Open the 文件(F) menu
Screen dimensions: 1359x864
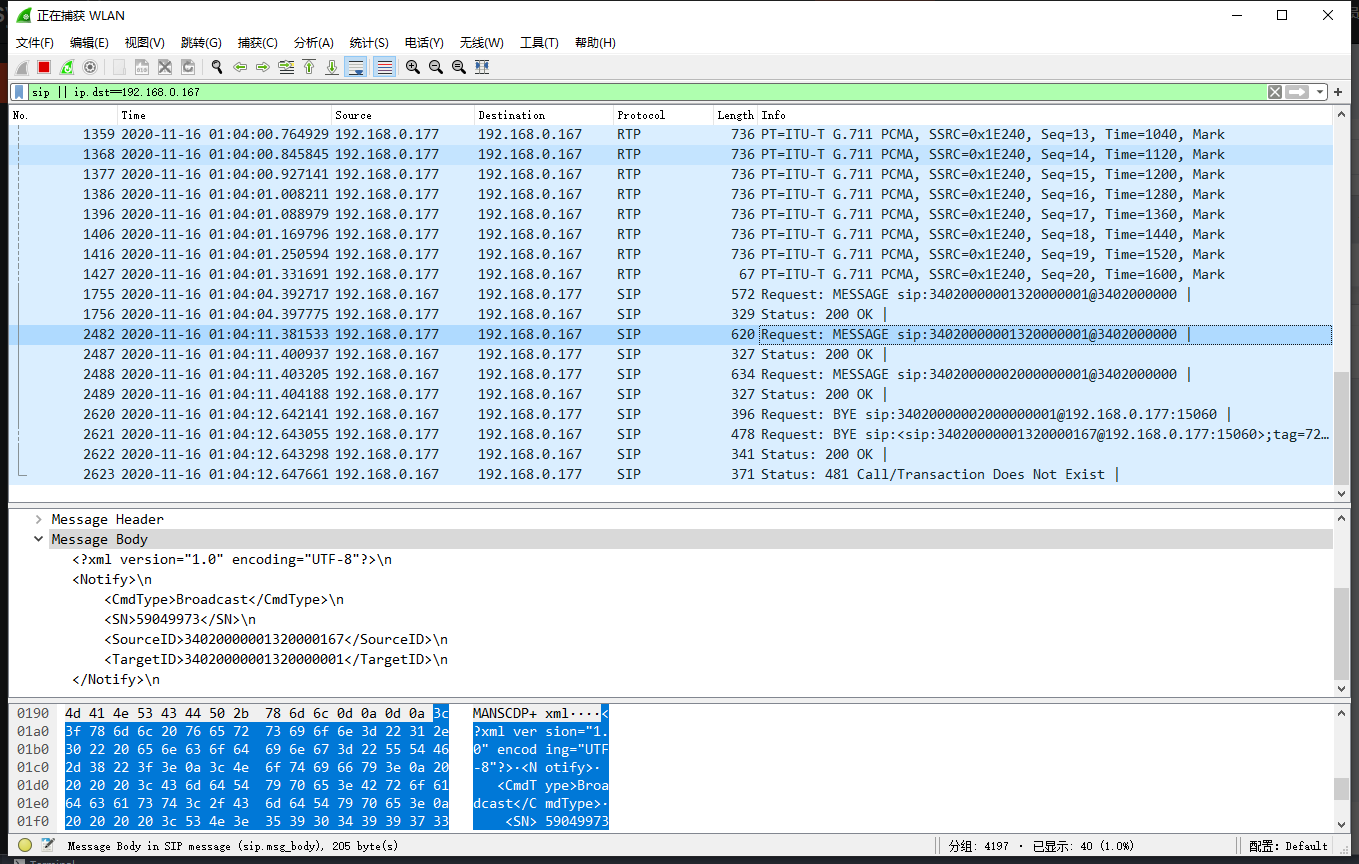(x=35, y=42)
